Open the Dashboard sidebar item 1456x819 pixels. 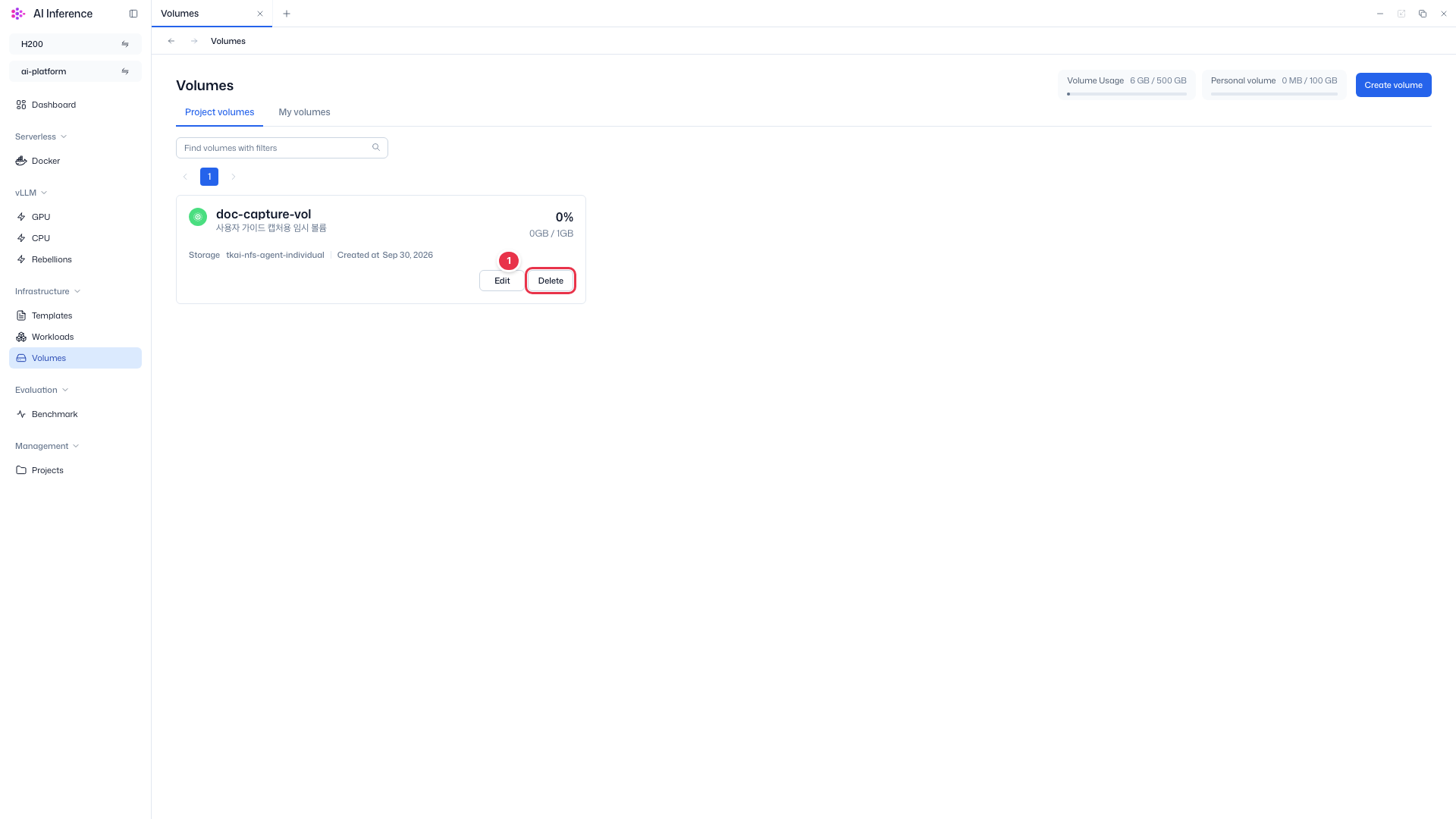(75, 105)
